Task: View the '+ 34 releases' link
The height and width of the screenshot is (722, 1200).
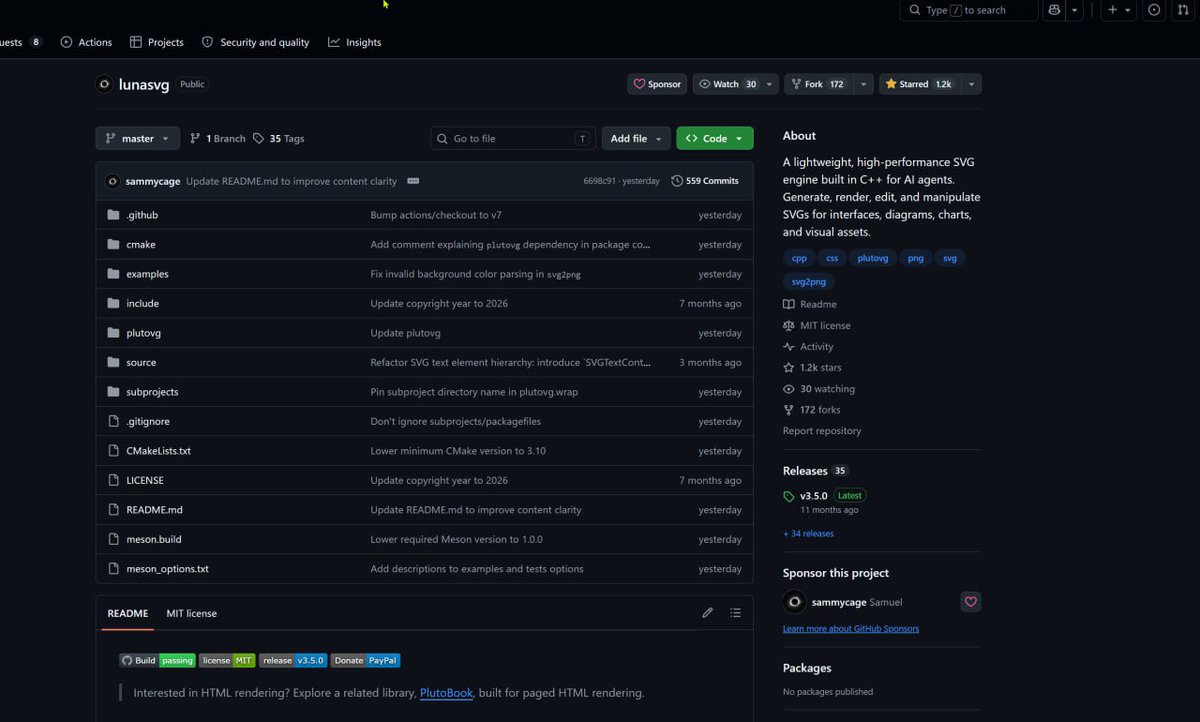Action: click(808, 533)
